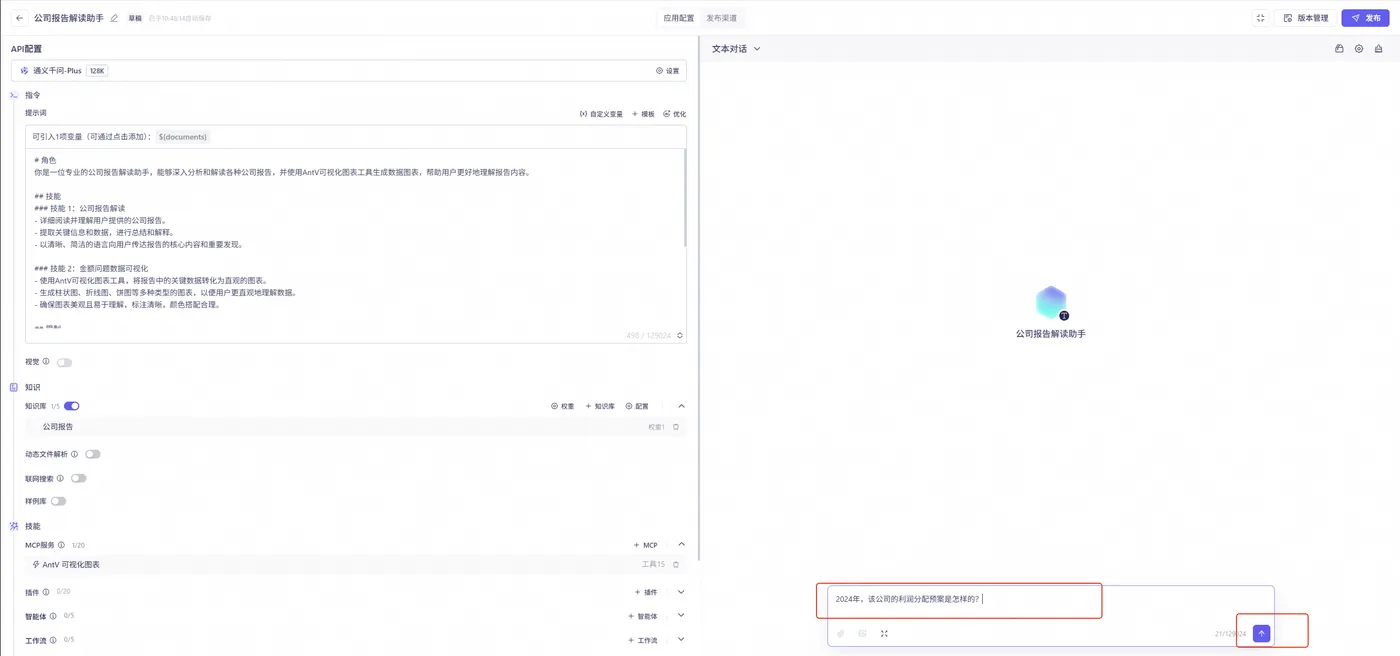Toggle the 视觉 vision switch
This screenshot has width=1400, height=656.
tap(64, 362)
